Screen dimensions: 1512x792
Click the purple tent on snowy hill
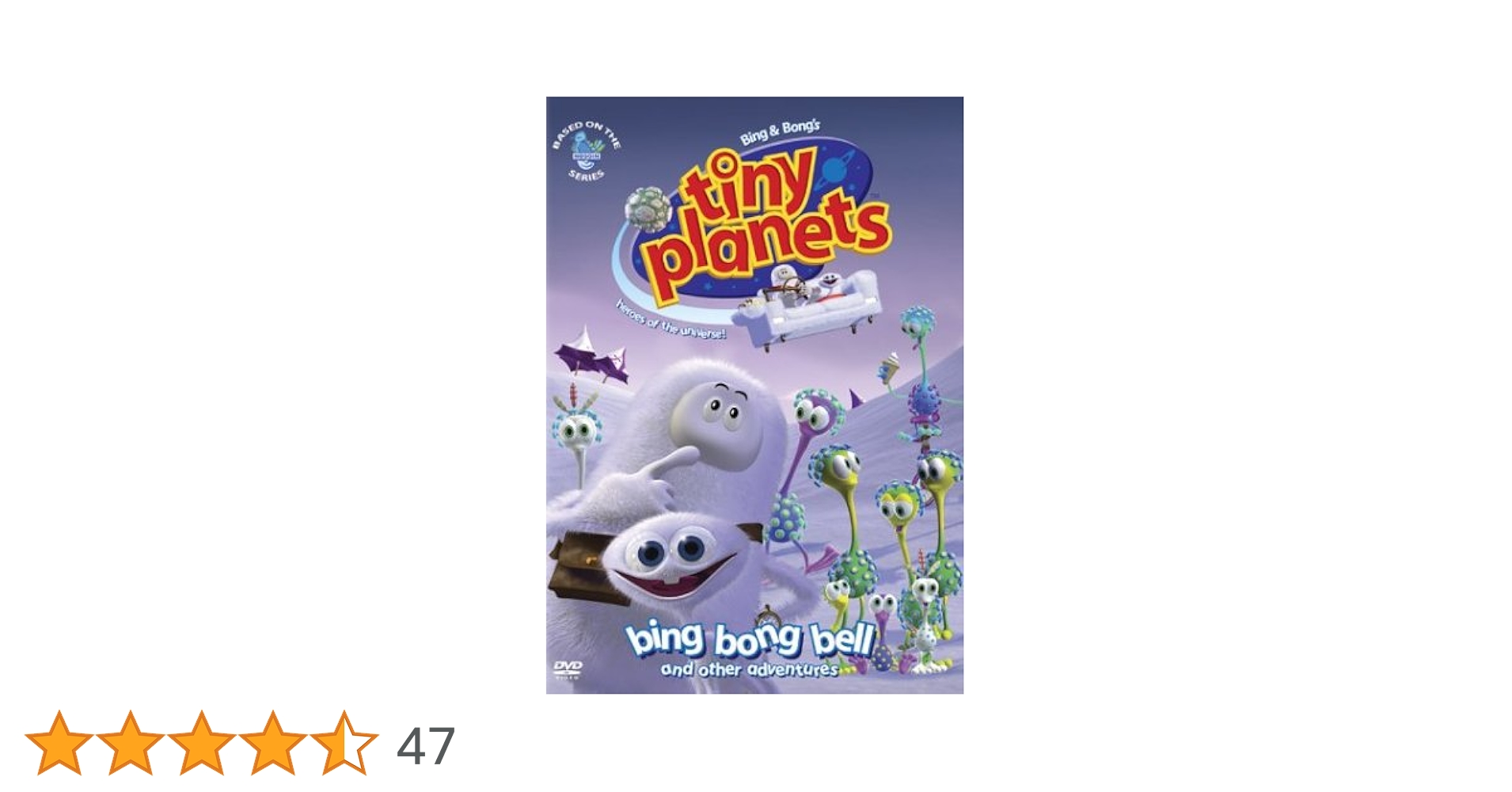coord(594,356)
